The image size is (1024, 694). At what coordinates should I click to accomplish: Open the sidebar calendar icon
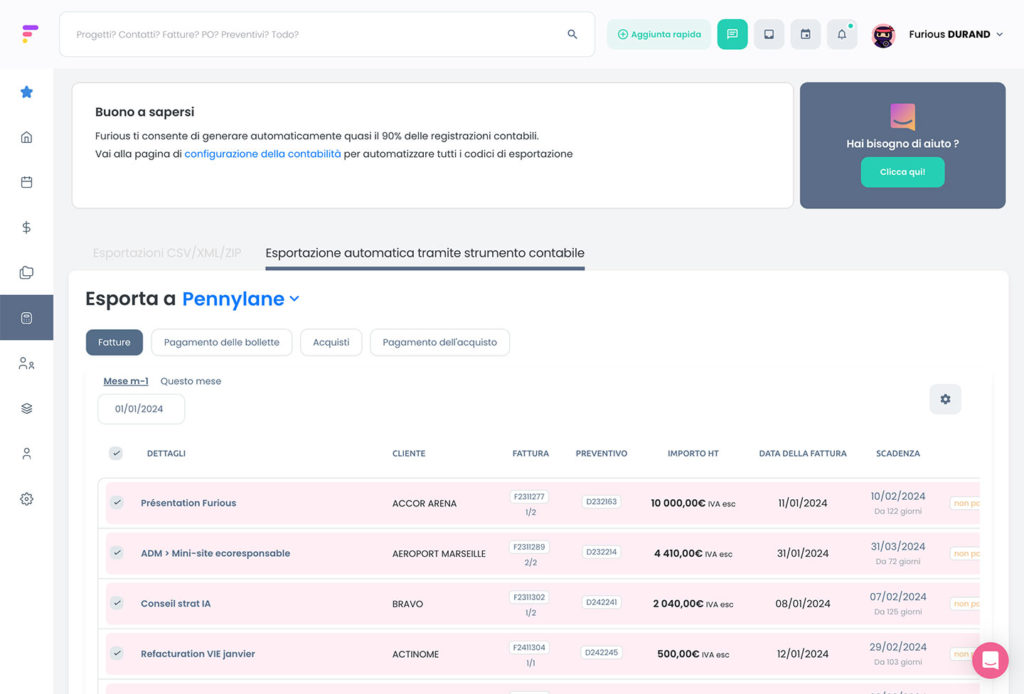pyautogui.click(x=27, y=182)
